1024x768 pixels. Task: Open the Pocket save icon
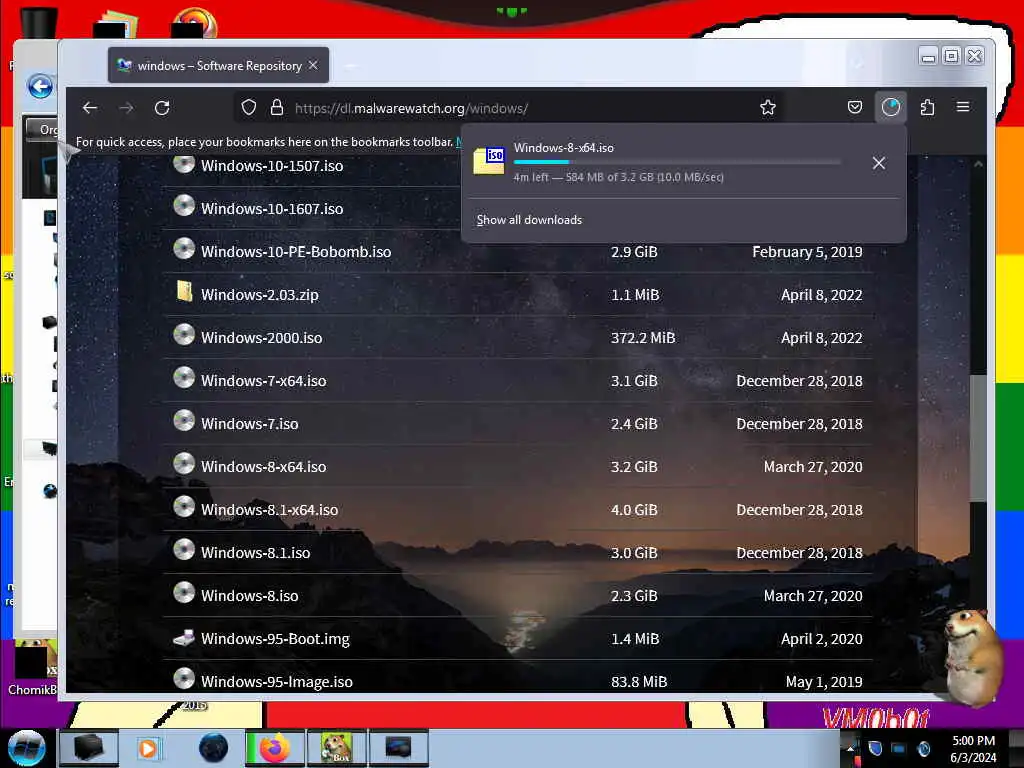click(855, 107)
